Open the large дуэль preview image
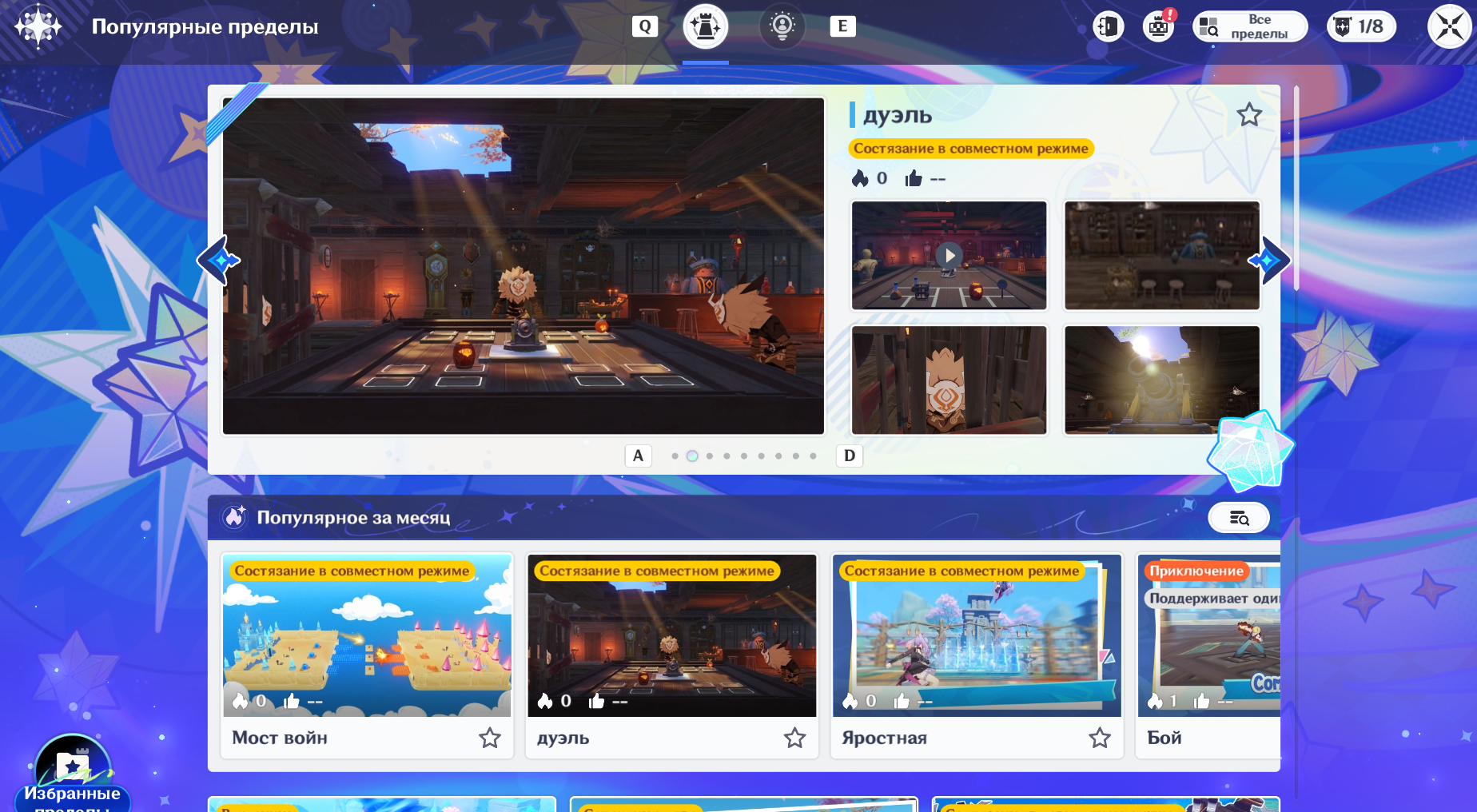Viewport: 1477px width, 812px height. 524,266
